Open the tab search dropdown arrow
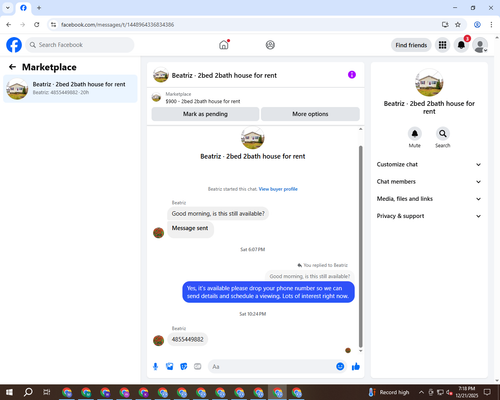Screen dimensions: 500x400 coord(8,8)
